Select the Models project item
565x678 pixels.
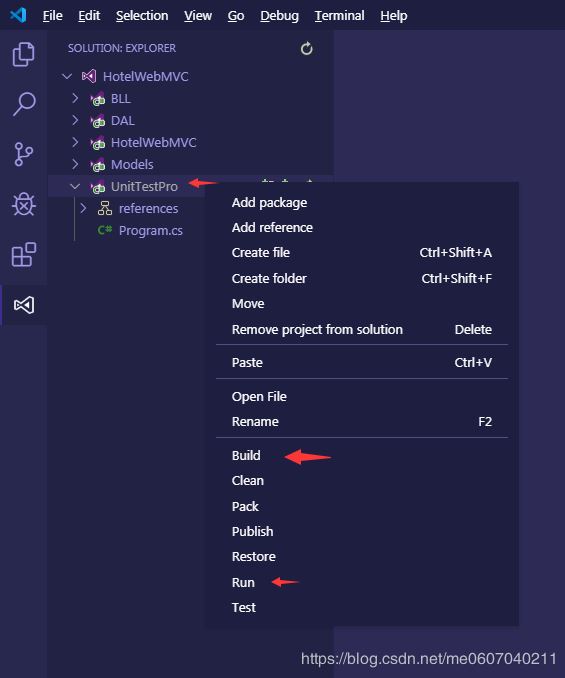[x=132, y=164]
